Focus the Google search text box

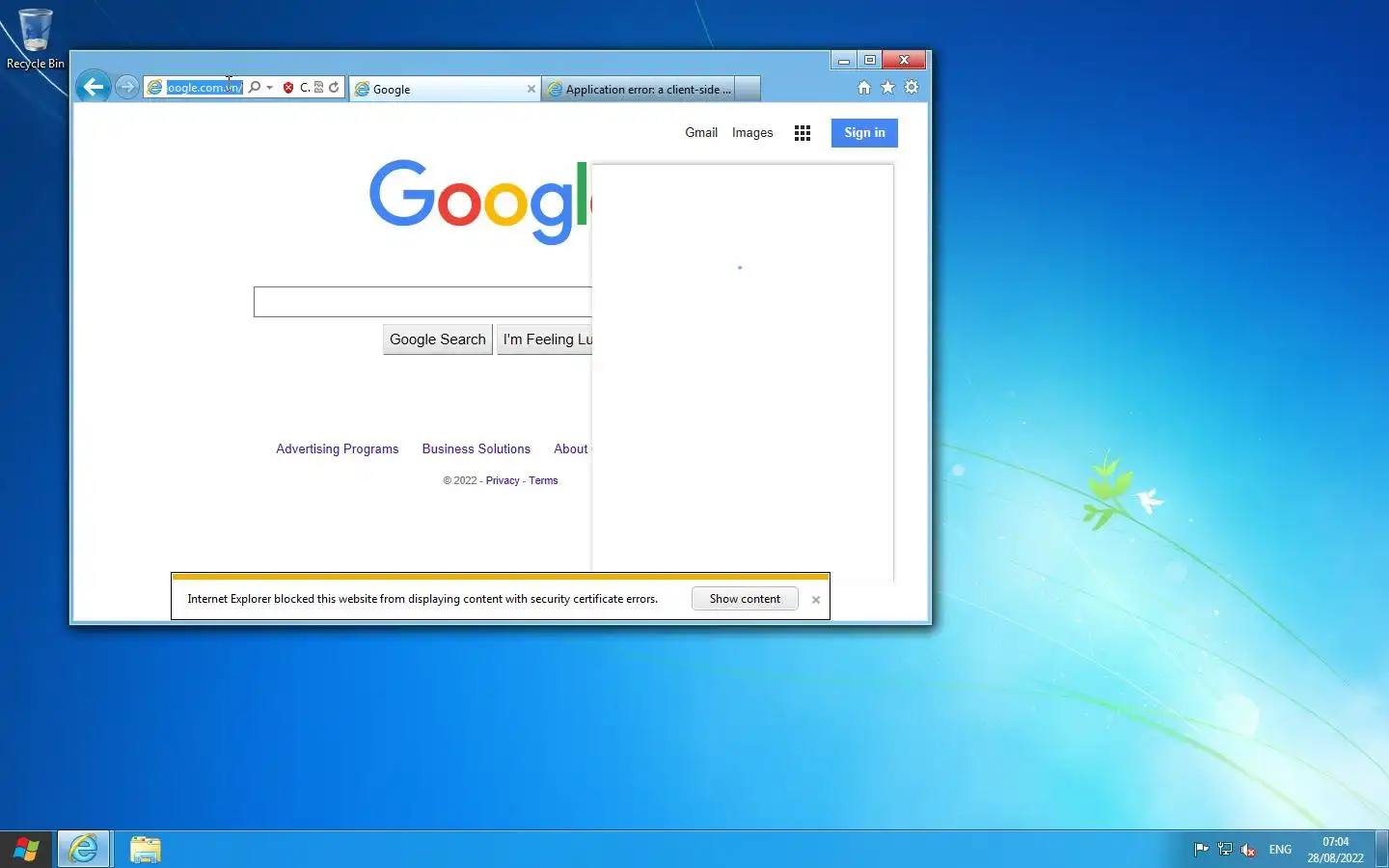coord(422,302)
